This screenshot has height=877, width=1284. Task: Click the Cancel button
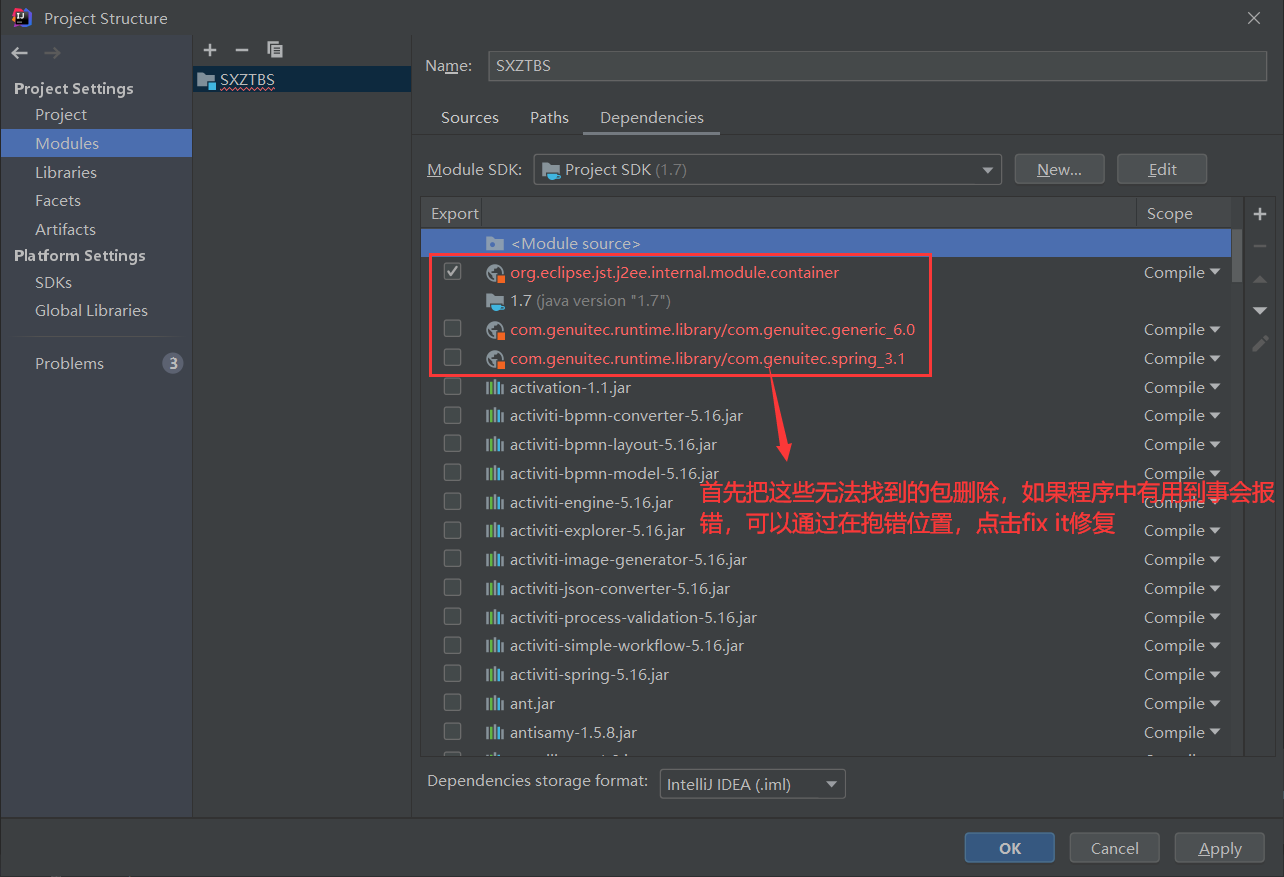(1114, 848)
